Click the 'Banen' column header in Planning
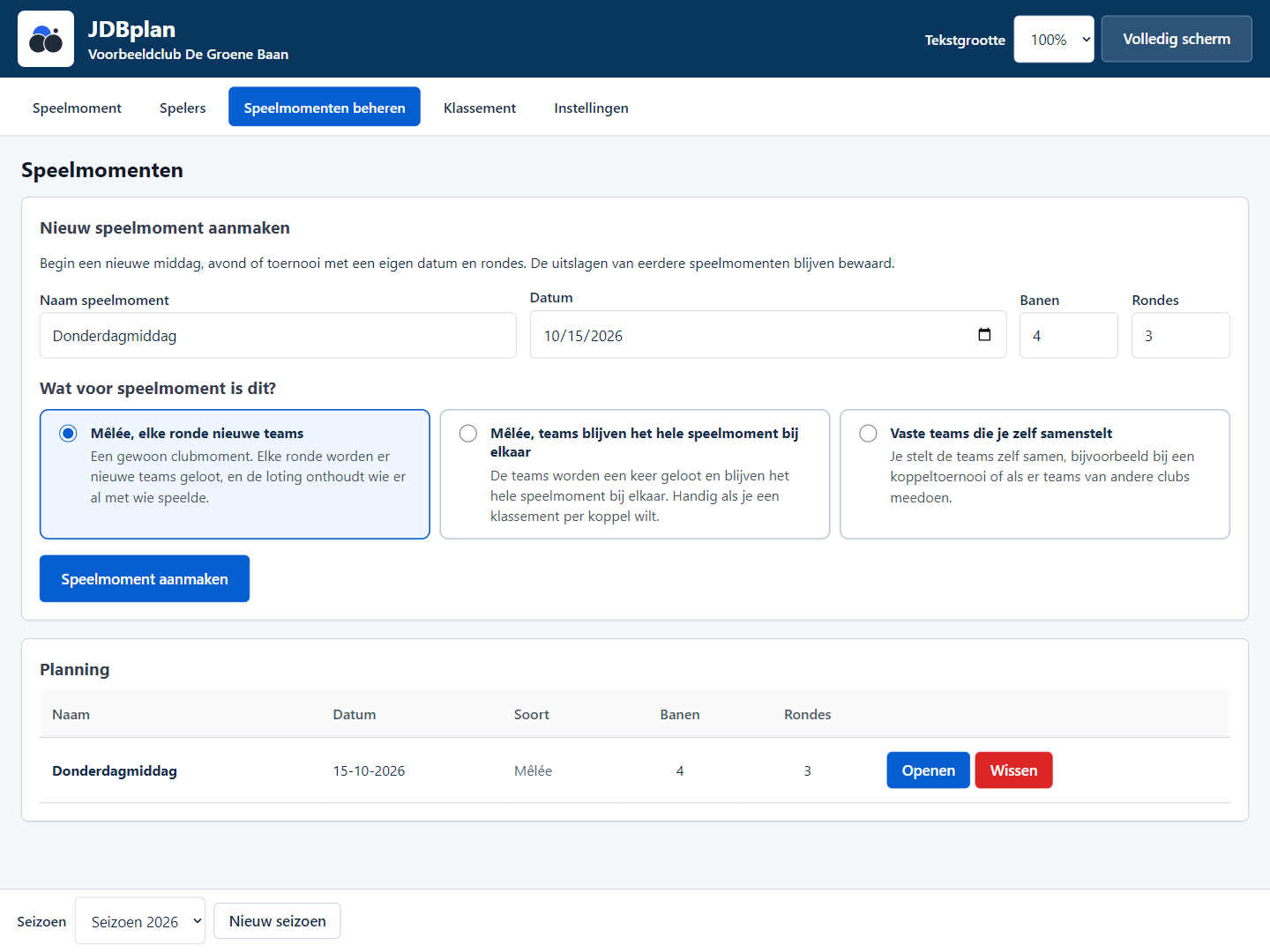Screen dimensions: 1270x952 click(680, 714)
